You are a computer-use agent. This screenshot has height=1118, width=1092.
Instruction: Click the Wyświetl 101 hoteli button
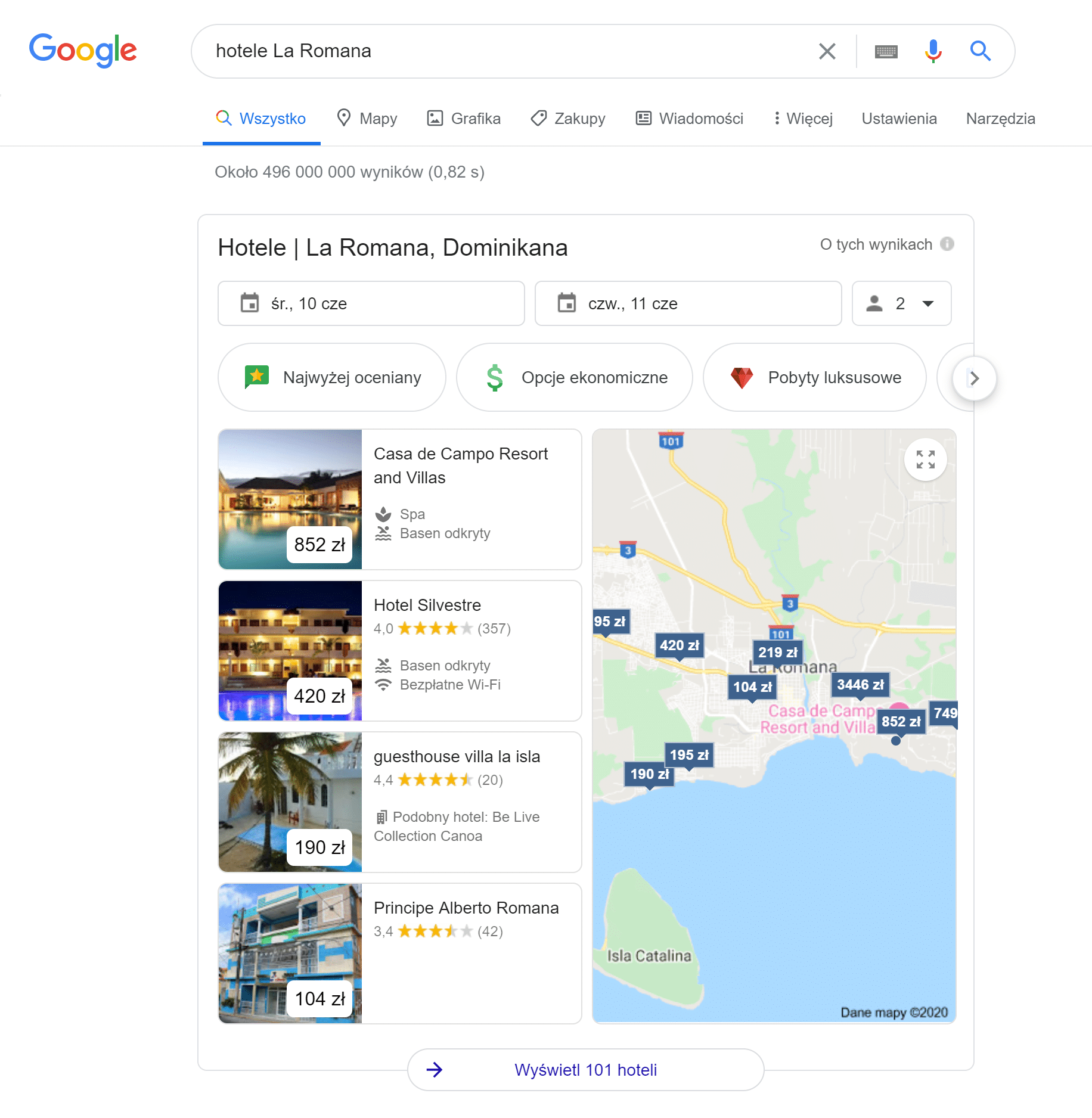pyautogui.click(x=586, y=1070)
